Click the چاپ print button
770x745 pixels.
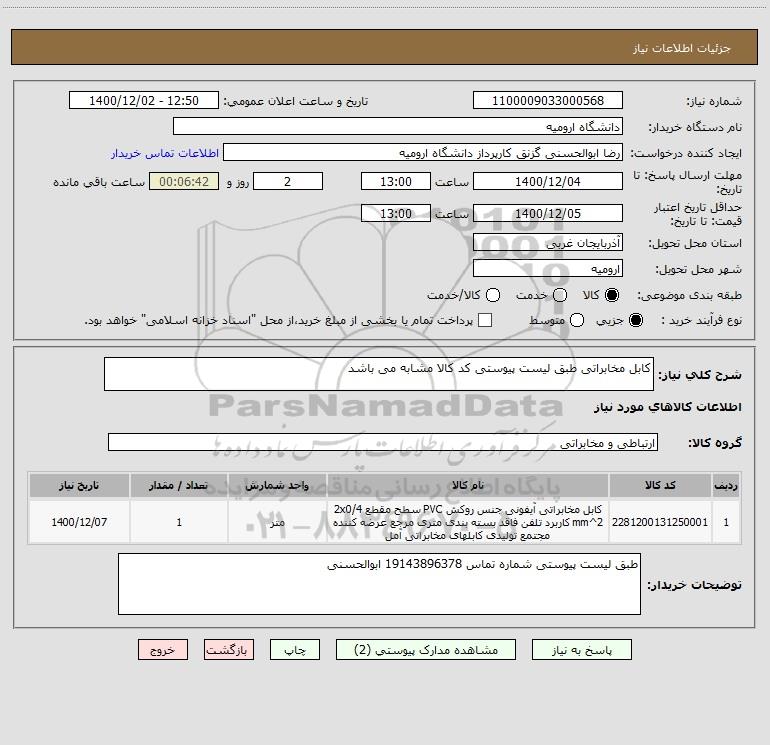(295, 650)
